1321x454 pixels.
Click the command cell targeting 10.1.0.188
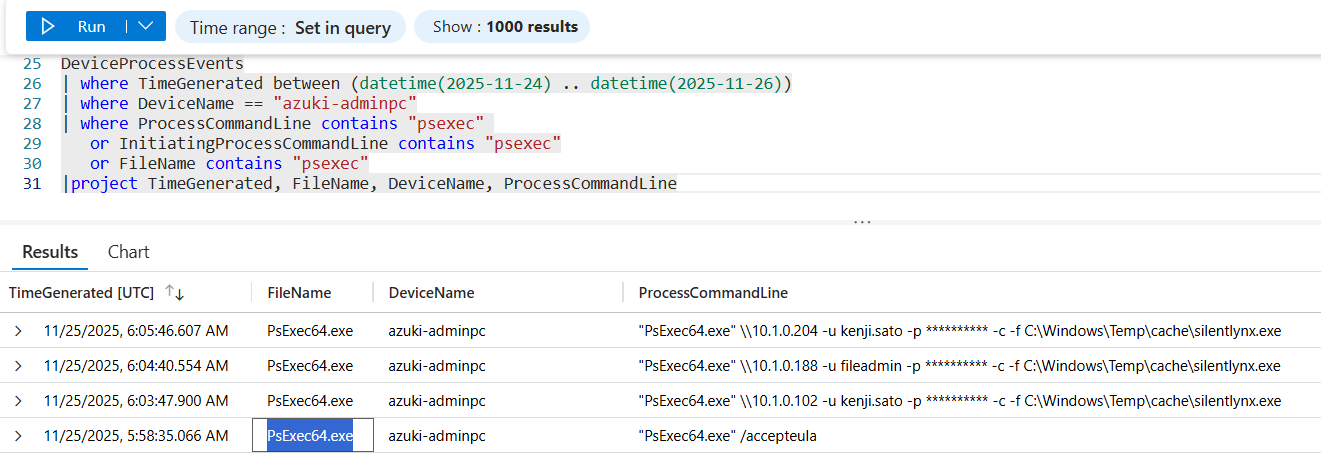[x=960, y=365]
